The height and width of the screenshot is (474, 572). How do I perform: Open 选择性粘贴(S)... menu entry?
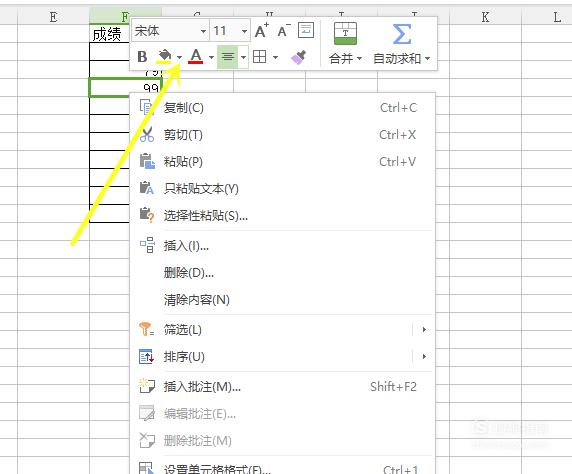coord(283,216)
